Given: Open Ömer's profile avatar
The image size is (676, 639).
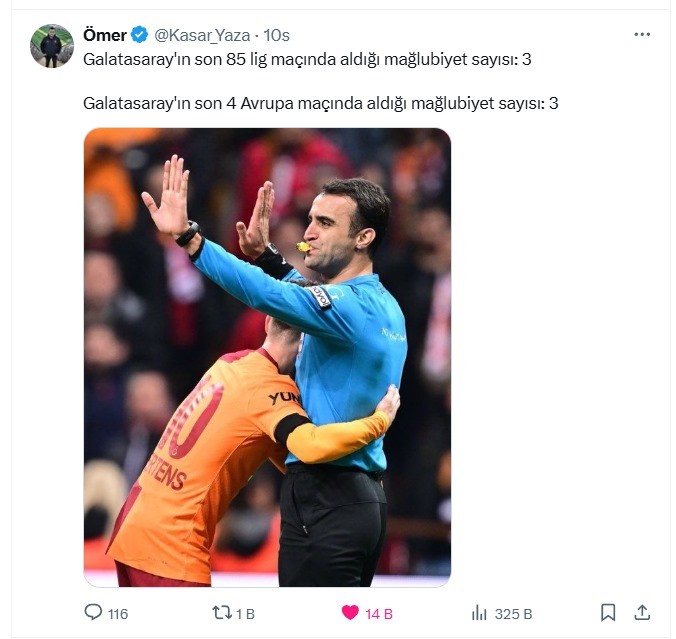Looking at the screenshot, I should point(52,46).
